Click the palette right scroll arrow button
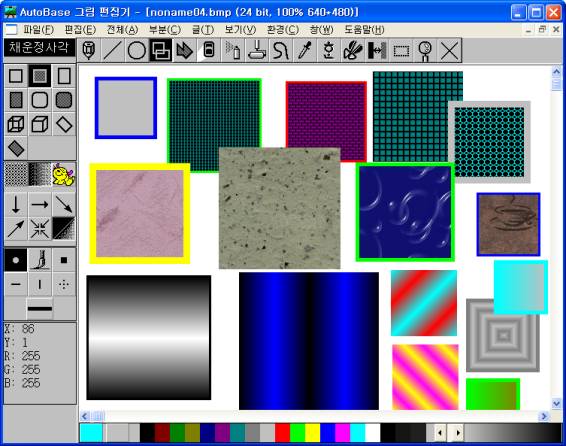 coord(458,432)
